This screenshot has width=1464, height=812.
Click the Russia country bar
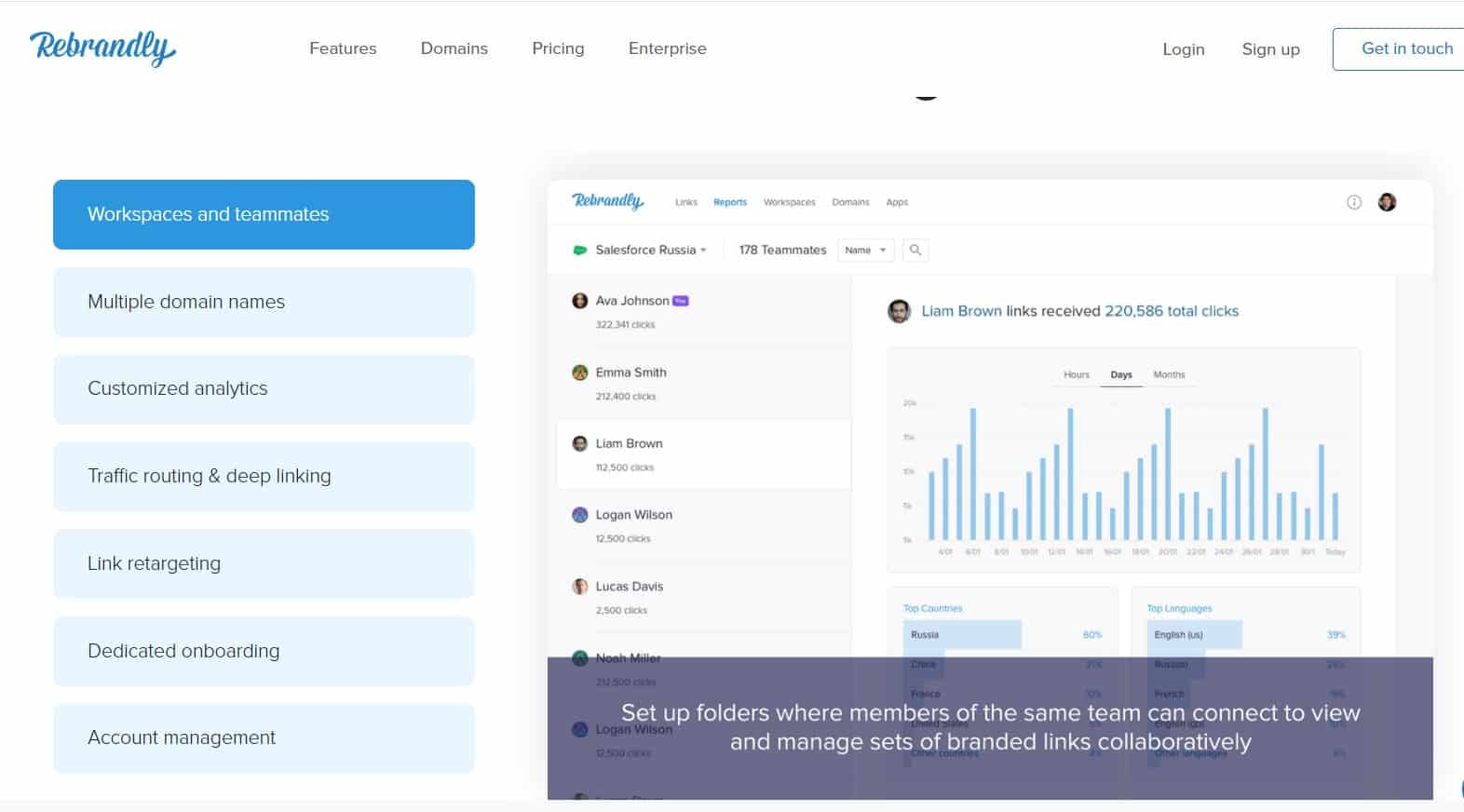(x=962, y=634)
